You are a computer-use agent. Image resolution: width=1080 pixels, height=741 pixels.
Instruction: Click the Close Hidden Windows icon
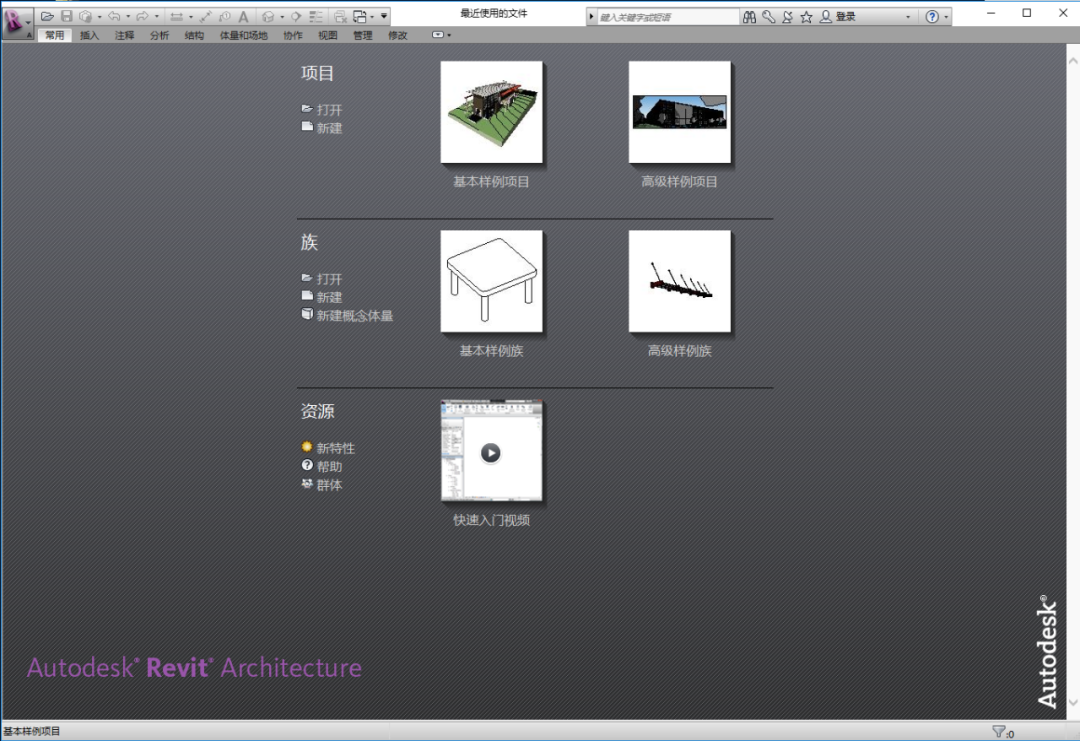[x=340, y=16]
